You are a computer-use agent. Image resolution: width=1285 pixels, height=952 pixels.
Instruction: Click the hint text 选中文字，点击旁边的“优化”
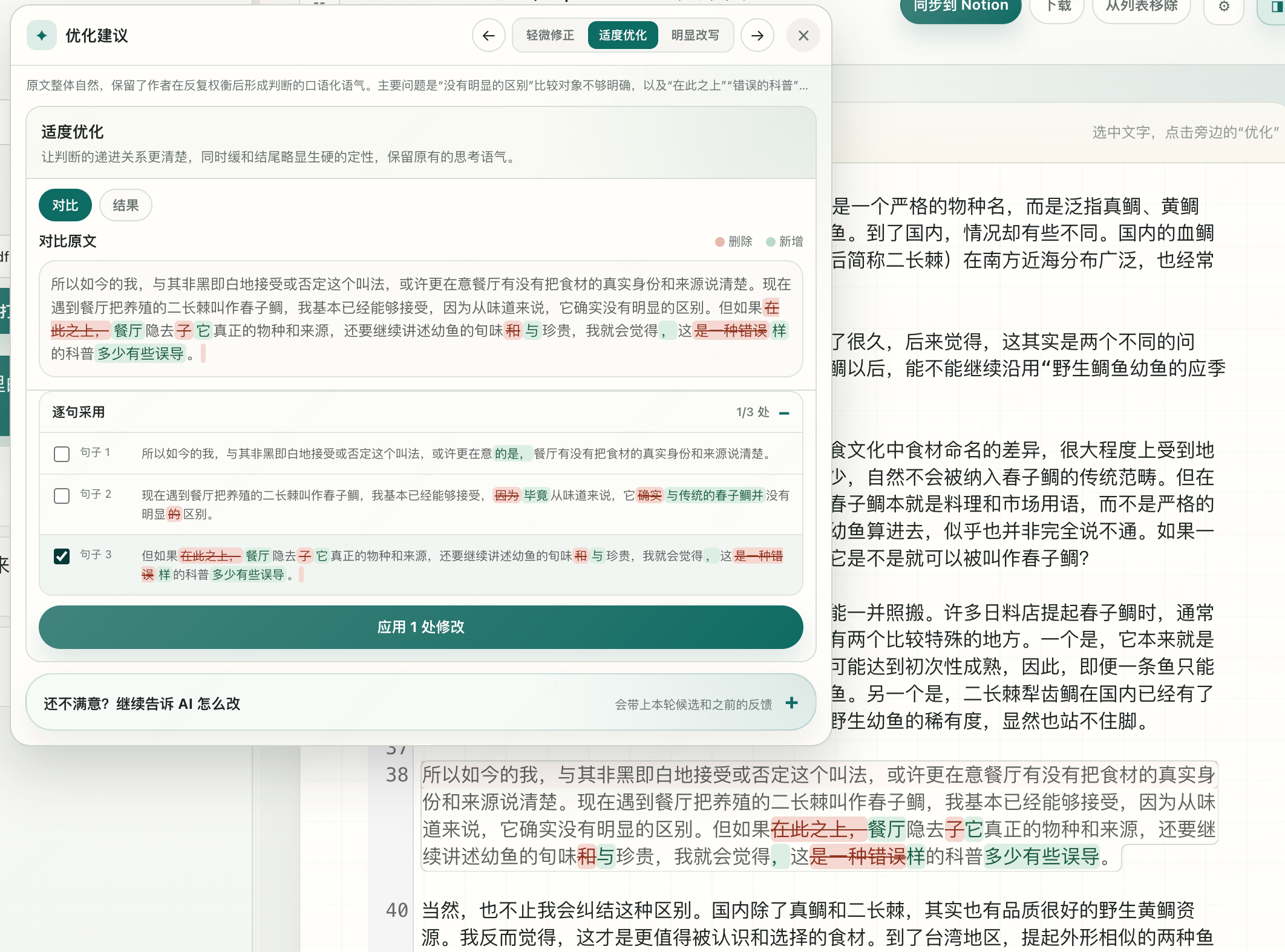point(1186,132)
